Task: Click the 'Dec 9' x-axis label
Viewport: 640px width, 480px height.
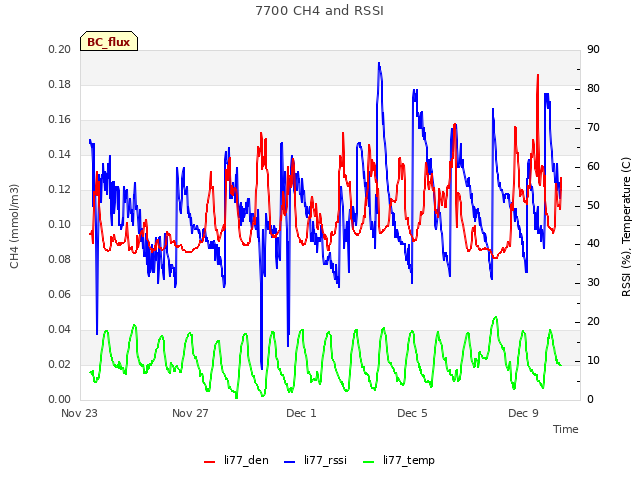Action: (x=523, y=413)
